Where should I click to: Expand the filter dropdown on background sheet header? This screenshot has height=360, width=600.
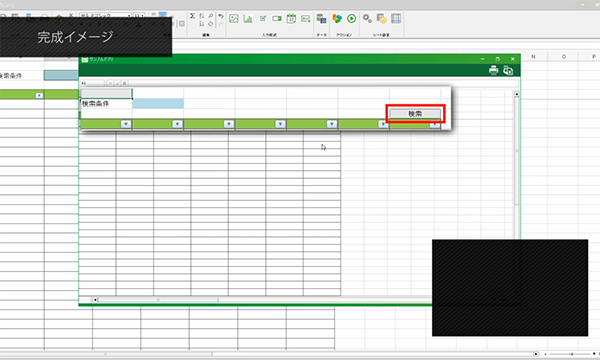click(39, 95)
